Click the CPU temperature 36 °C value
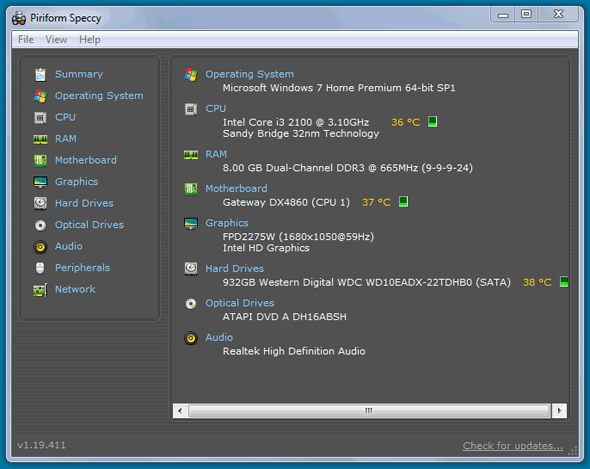The height and width of the screenshot is (469, 590). (405, 122)
